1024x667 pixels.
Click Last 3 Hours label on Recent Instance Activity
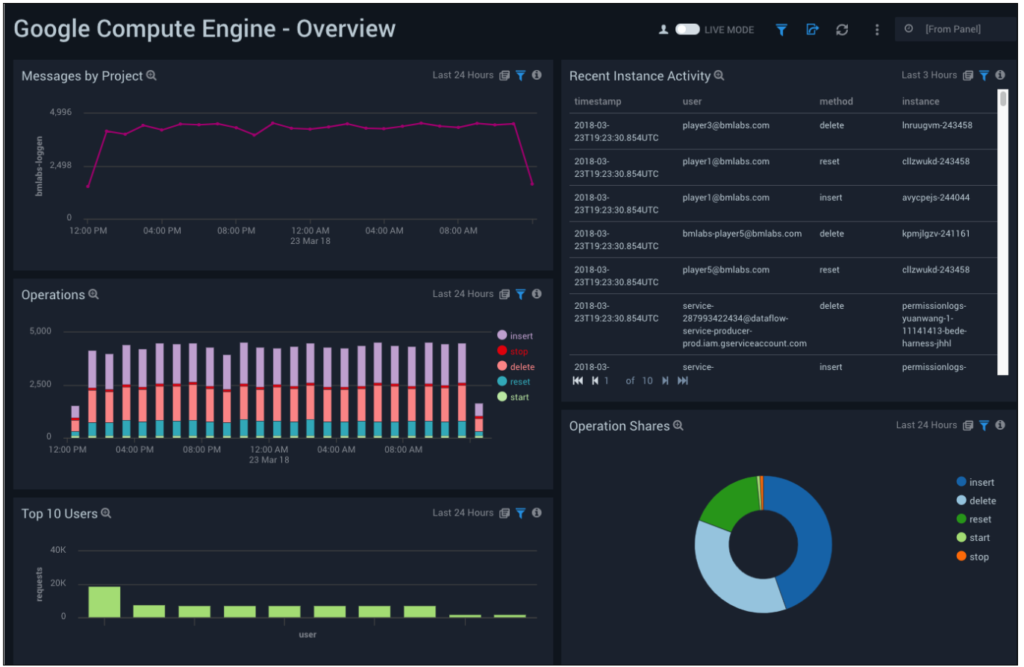tap(929, 76)
